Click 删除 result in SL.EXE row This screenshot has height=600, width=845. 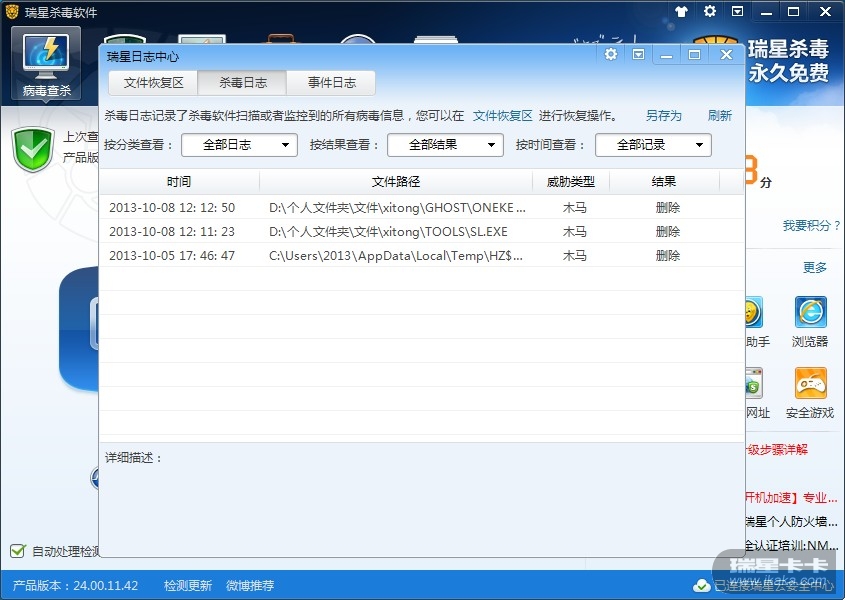(x=668, y=232)
